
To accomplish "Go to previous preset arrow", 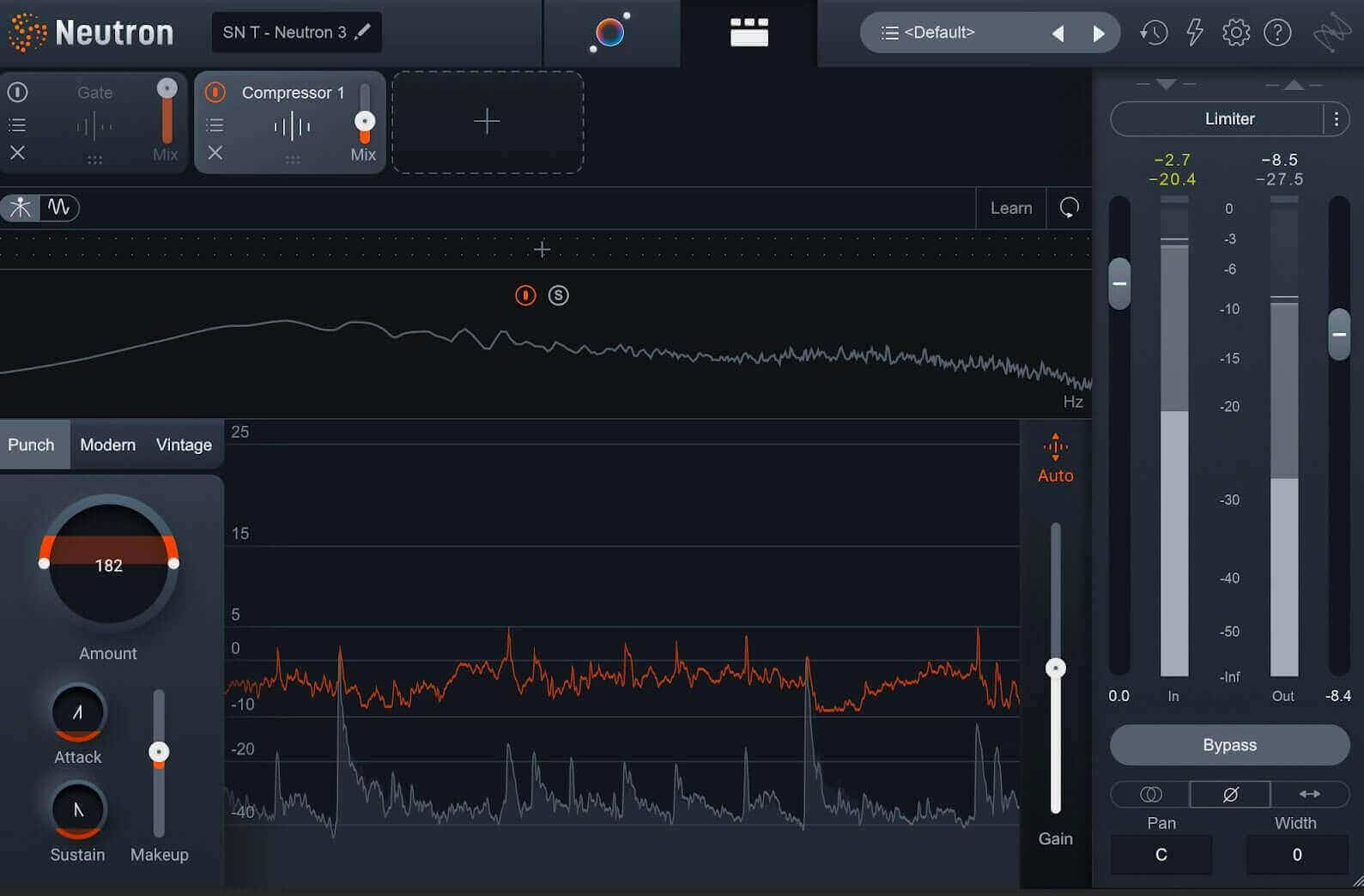I will (1058, 33).
